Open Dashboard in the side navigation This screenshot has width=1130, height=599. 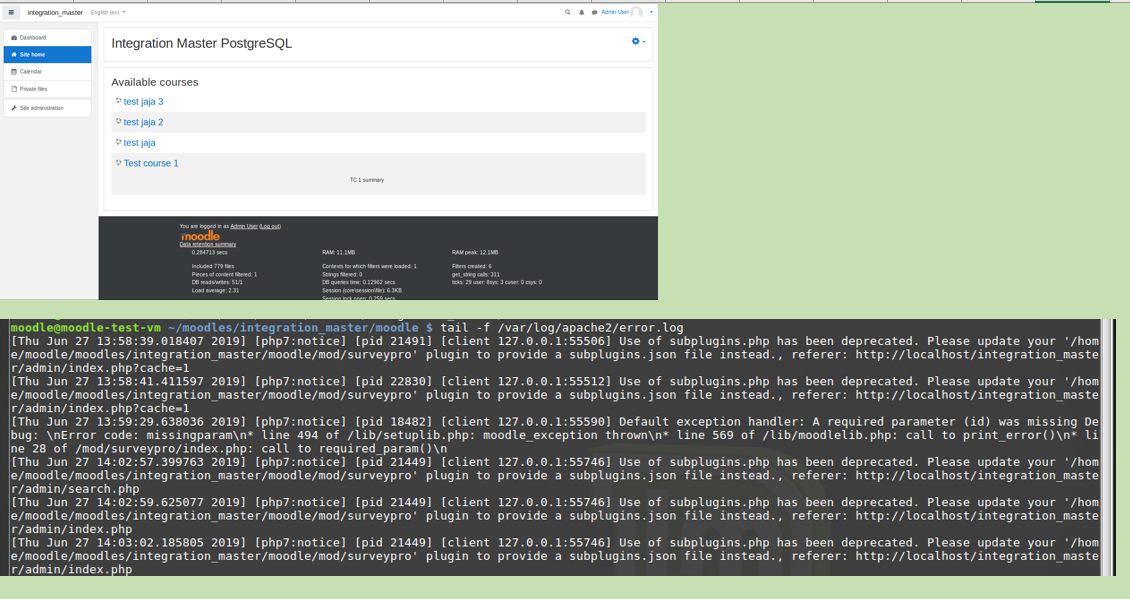48,37
